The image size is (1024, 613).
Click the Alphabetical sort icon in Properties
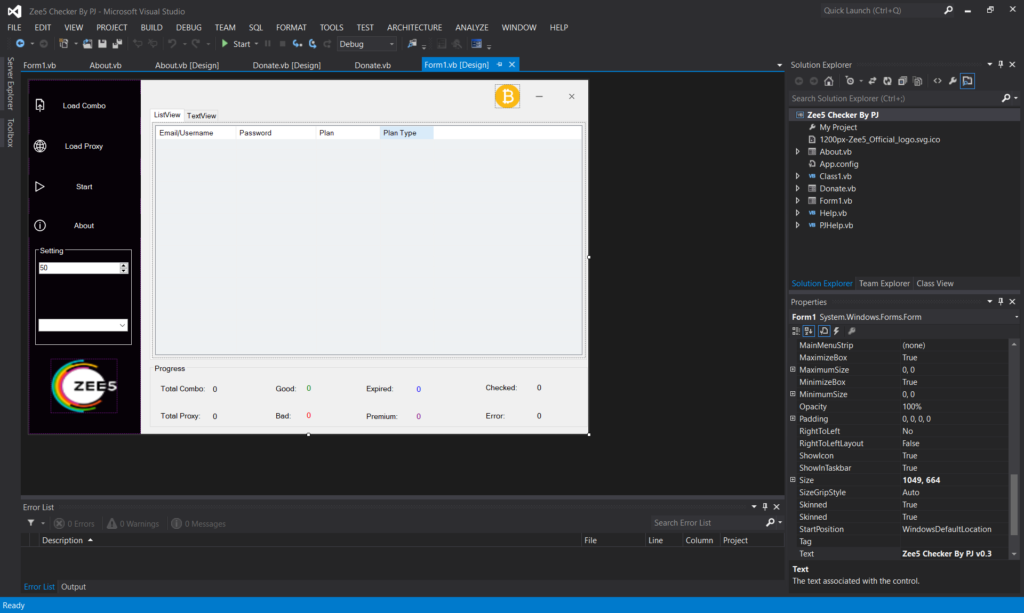[809, 331]
